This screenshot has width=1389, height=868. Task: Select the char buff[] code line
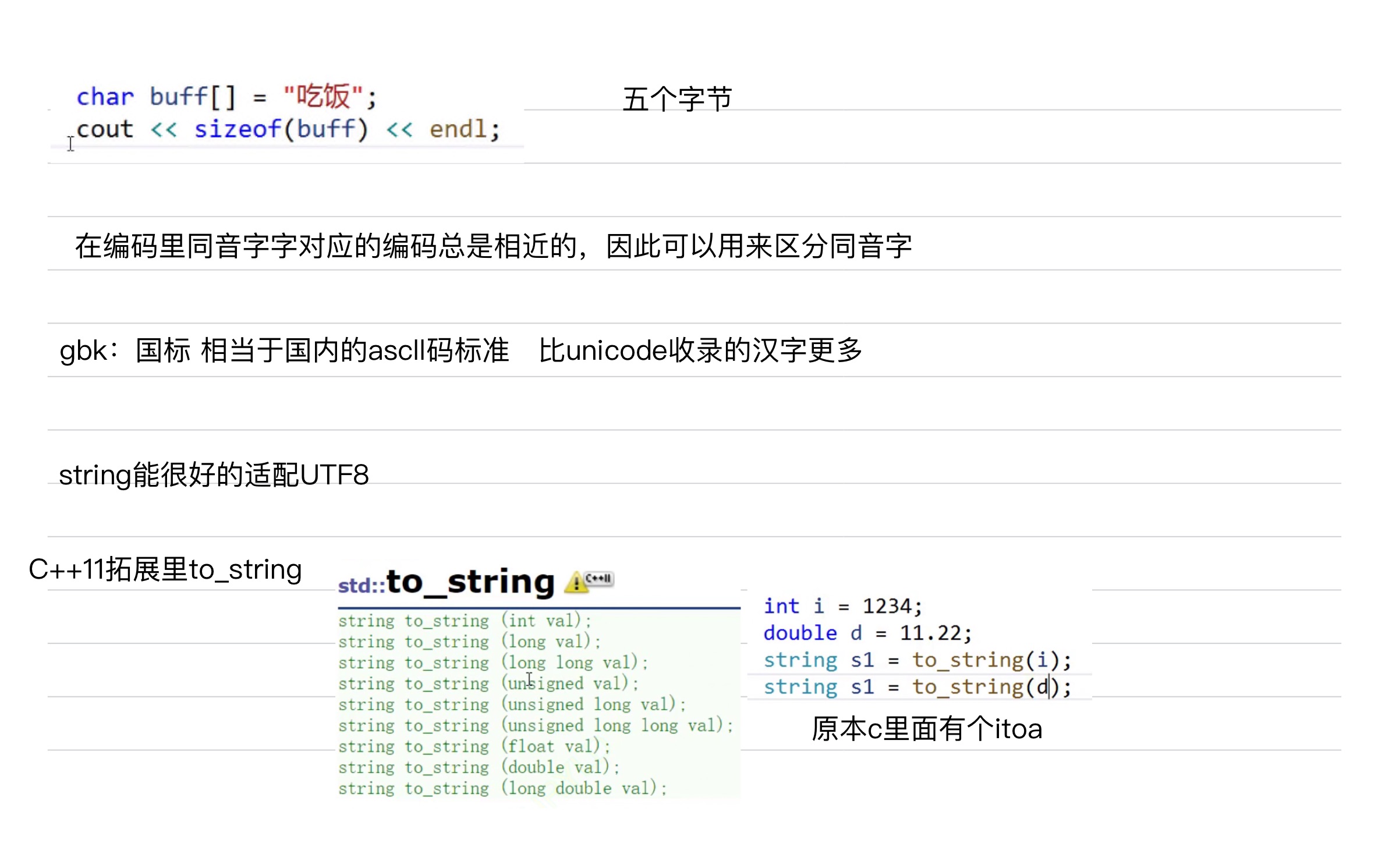point(226,97)
